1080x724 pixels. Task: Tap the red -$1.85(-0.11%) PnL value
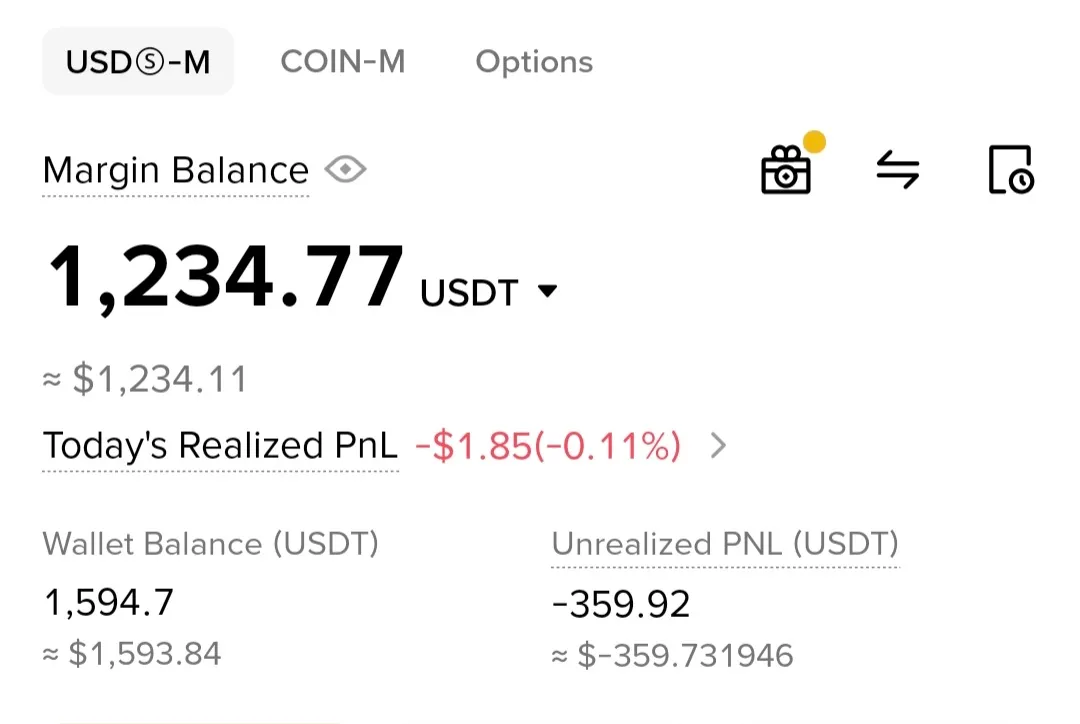point(547,446)
